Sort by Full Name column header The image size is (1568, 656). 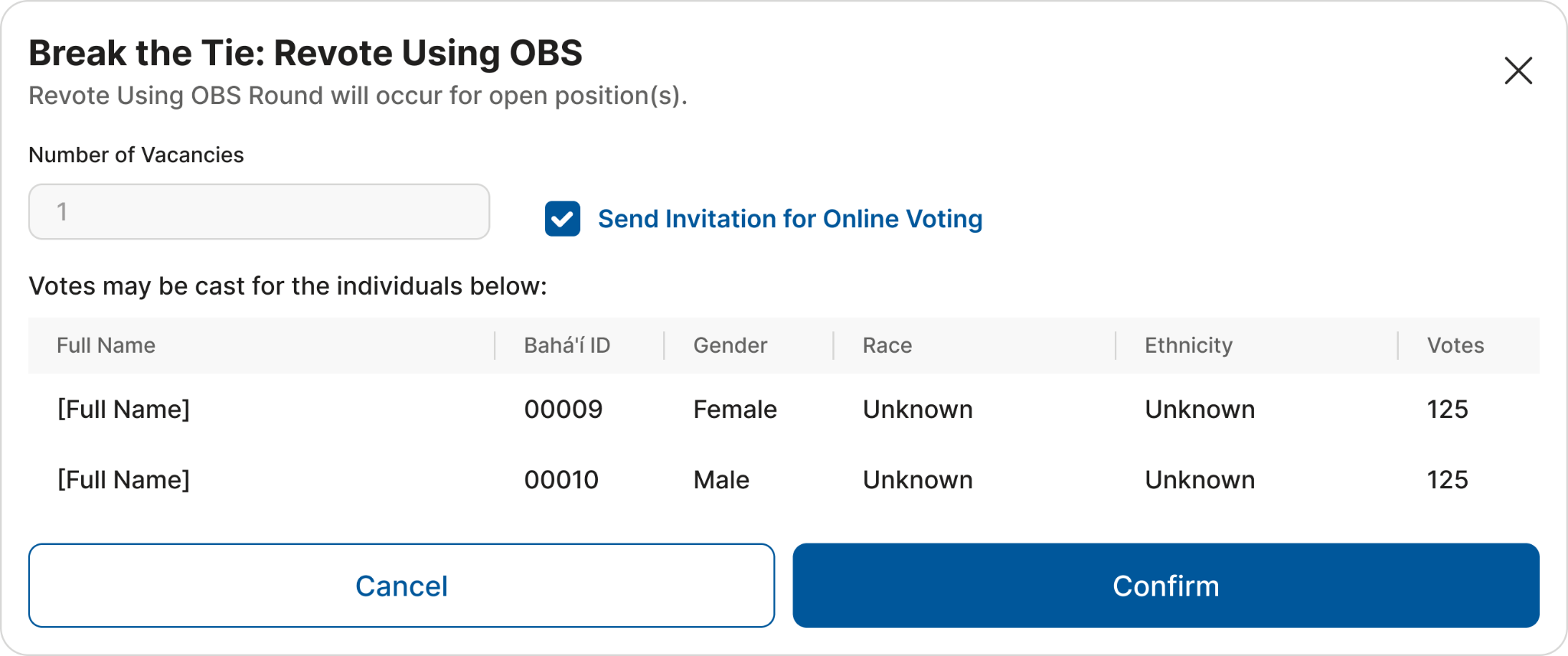(x=106, y=345)
